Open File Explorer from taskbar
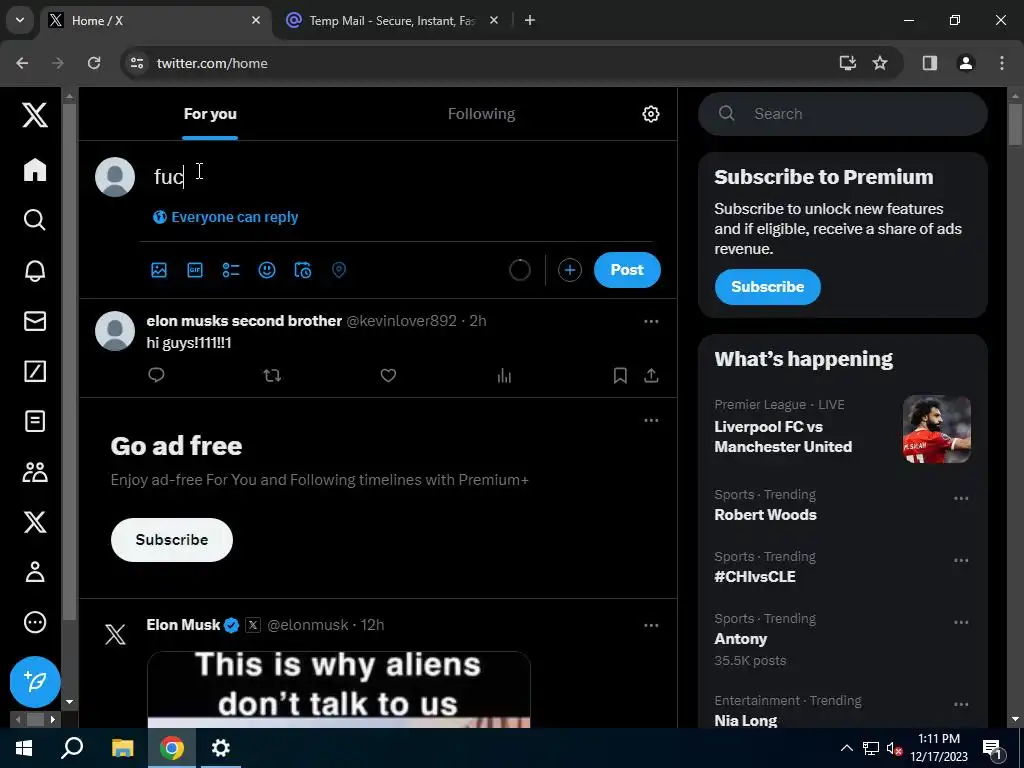 [122, 748]
